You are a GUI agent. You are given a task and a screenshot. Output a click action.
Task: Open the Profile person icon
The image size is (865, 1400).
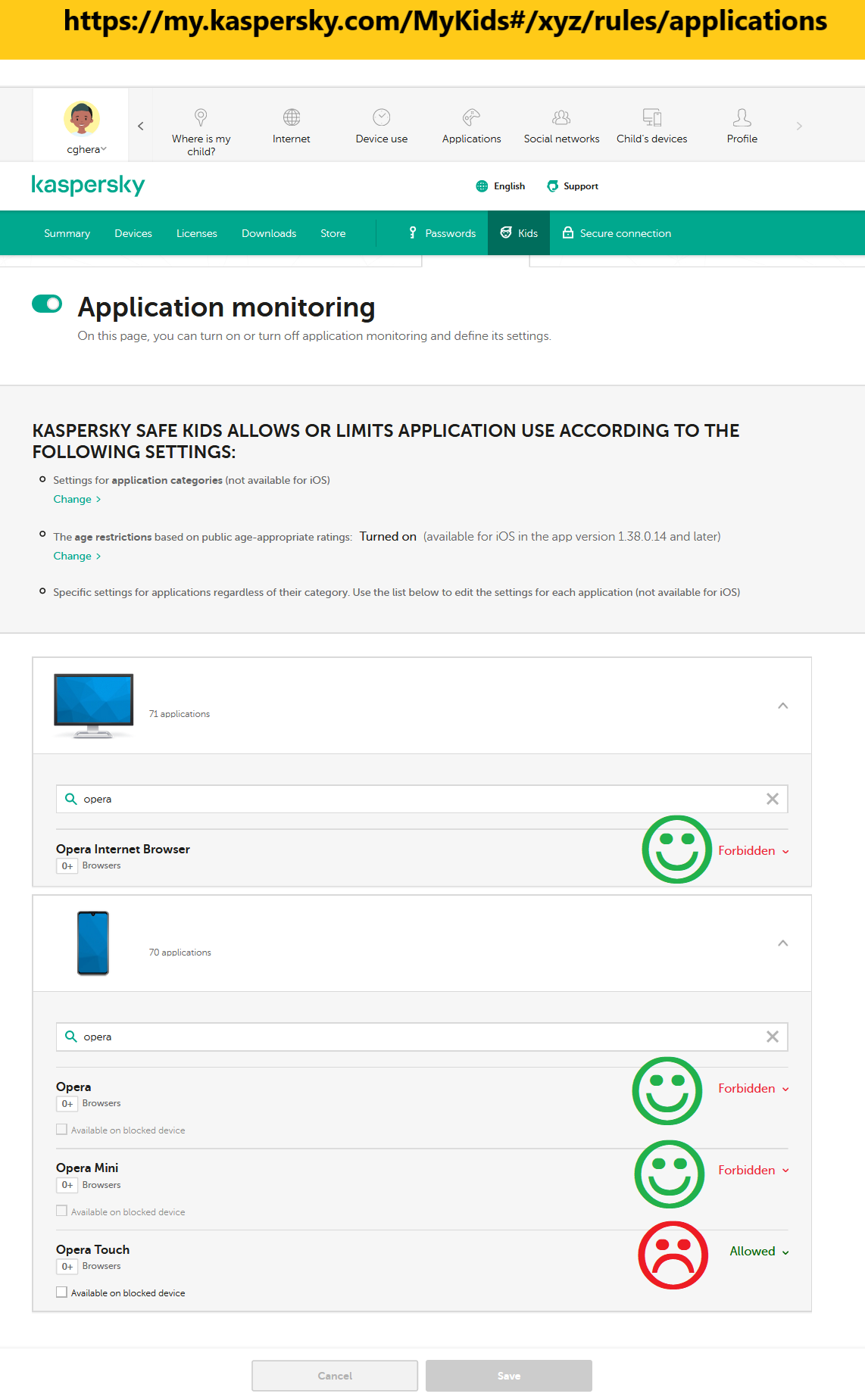click(x=742, y=117)
